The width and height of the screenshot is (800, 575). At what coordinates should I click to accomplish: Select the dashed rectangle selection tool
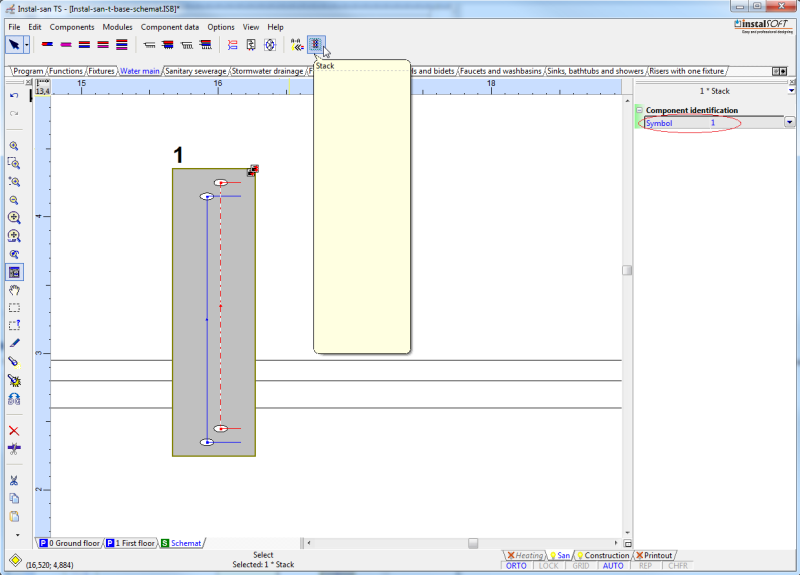coord(14,308)
